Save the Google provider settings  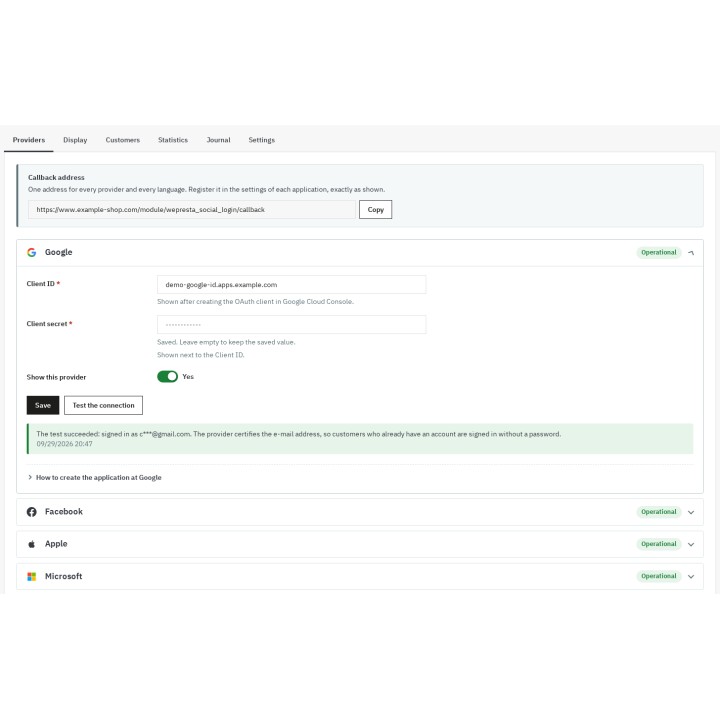coord(43,405)
